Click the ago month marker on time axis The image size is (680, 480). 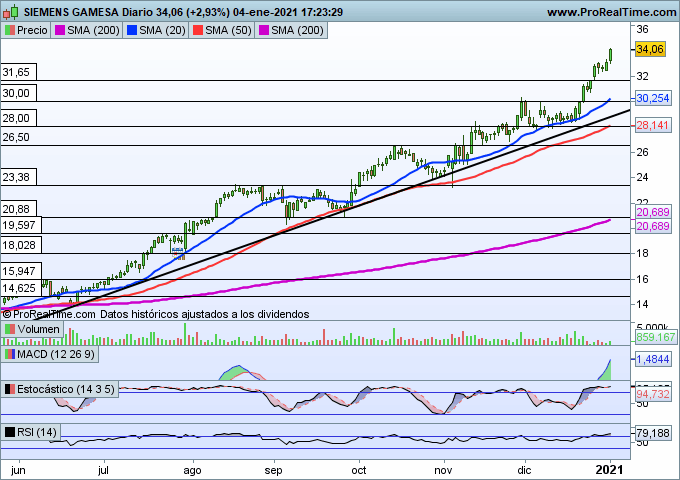[192, 470]
